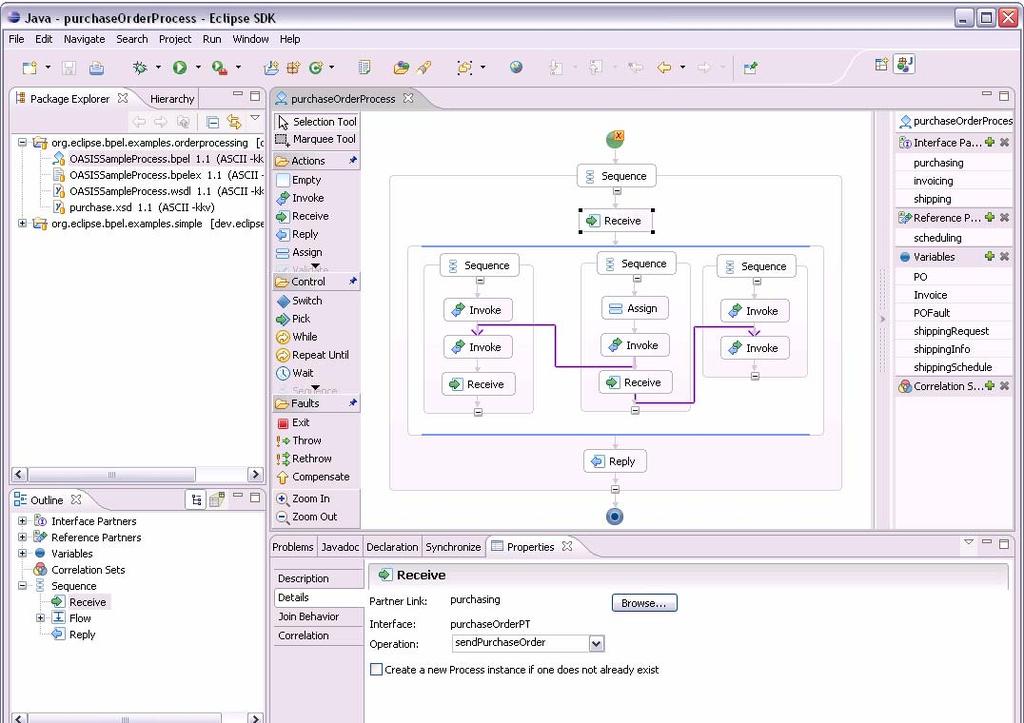Viewport: 1024px width, 723px height.
Task: Open the Run button dropdown arrow
Action: [198, 67]
